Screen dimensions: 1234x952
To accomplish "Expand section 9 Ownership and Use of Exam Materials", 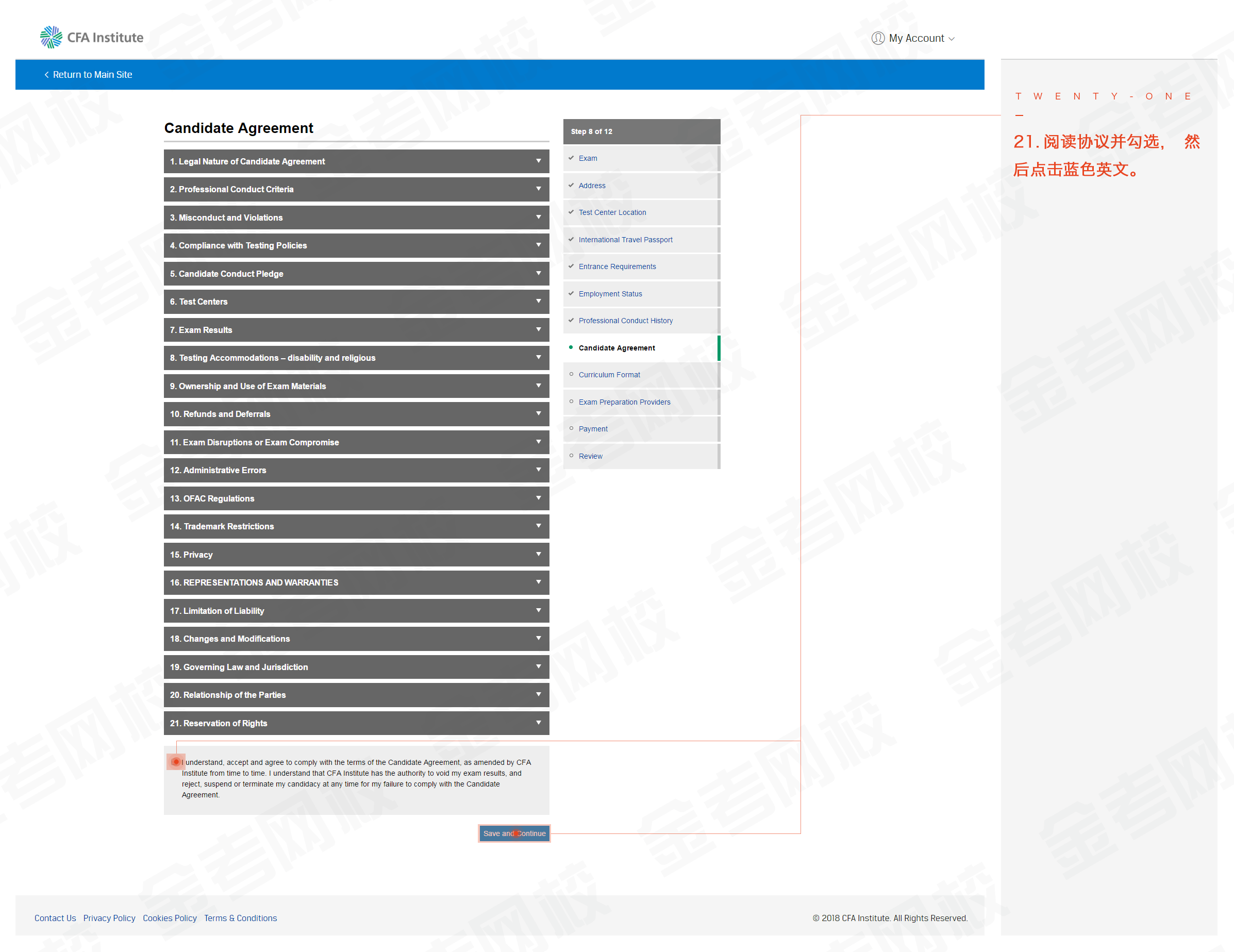I will click(x=356, y=386).
